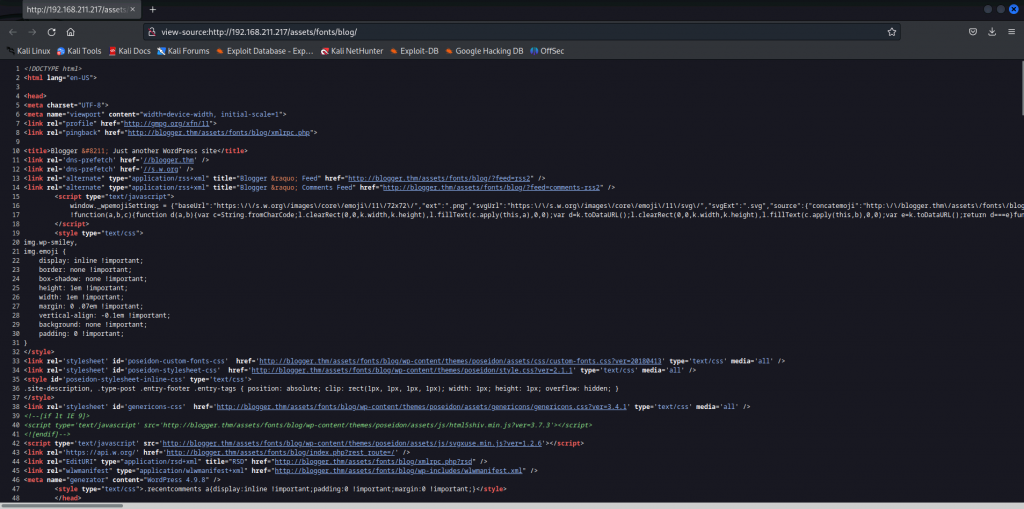Screen dimensions: 1024x509
Task: Open the Downloads panel
Action: pos(992,32)
